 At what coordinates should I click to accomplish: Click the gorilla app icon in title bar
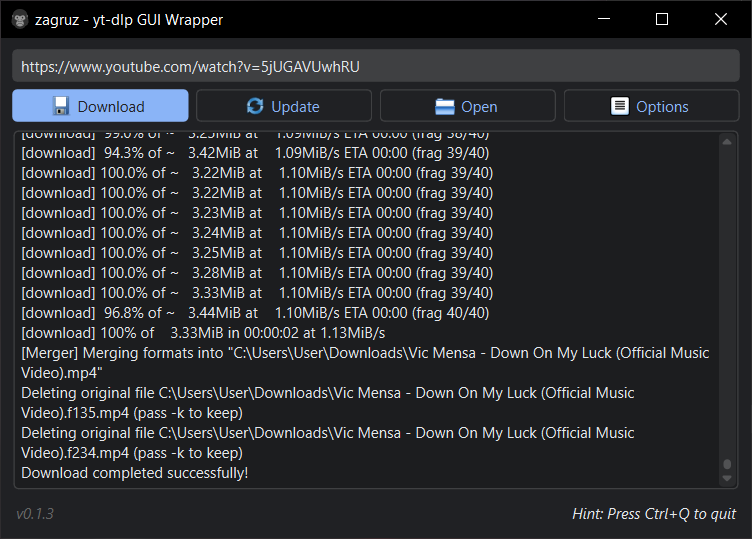[21, 20]
